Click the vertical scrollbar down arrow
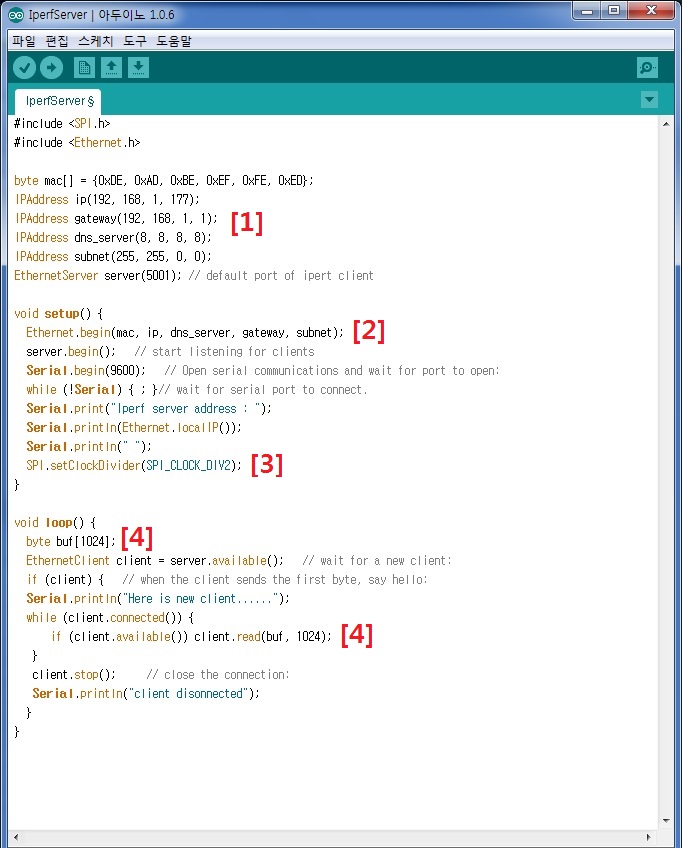The image size is (682, 848). tap(666, 820)
